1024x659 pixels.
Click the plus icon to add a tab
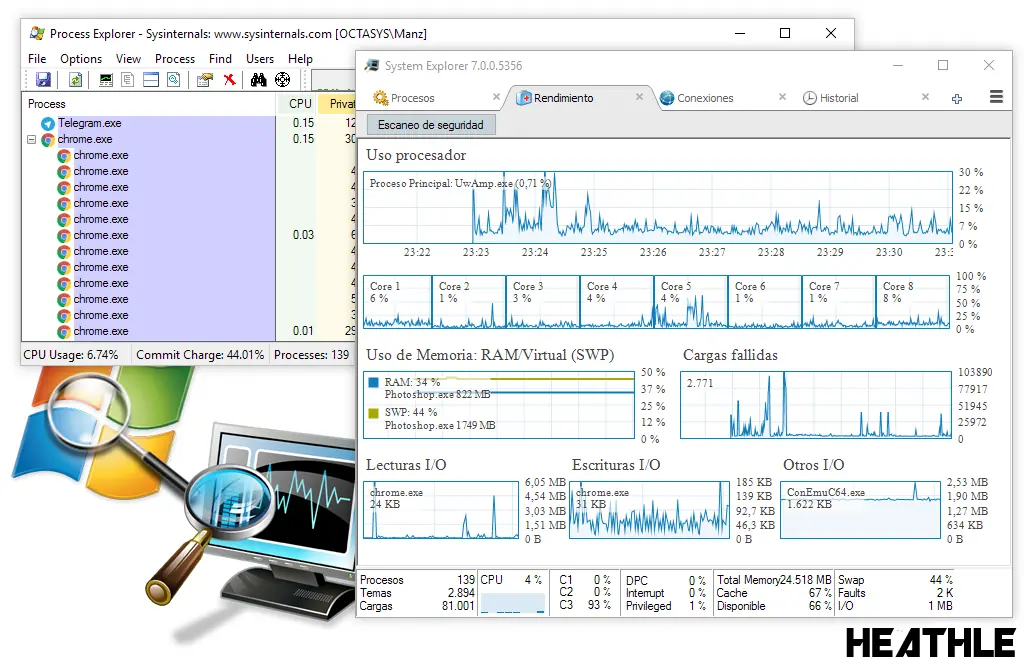coord(957,99)
